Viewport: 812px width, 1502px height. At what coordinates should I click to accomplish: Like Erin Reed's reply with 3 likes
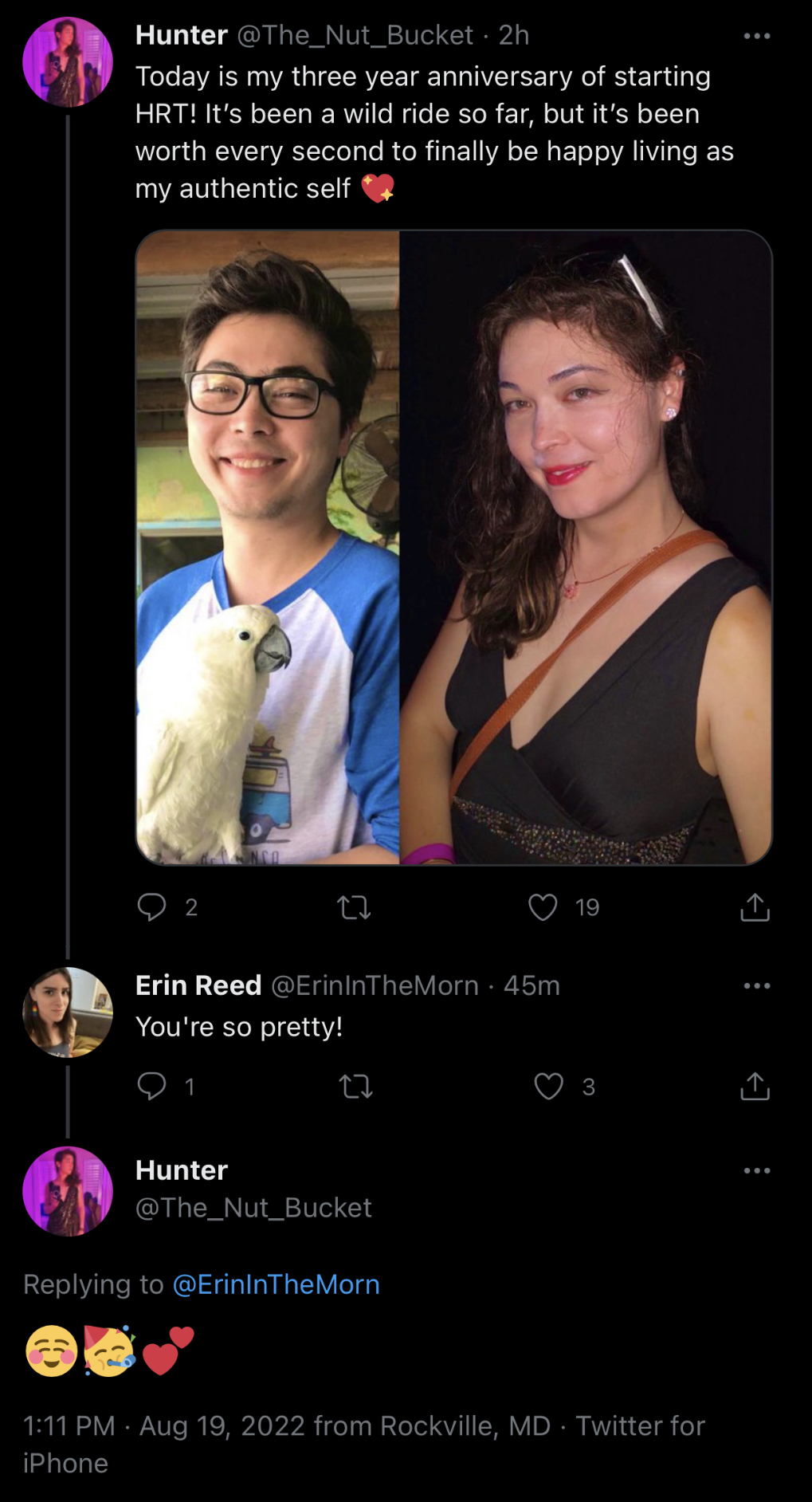548,1087
